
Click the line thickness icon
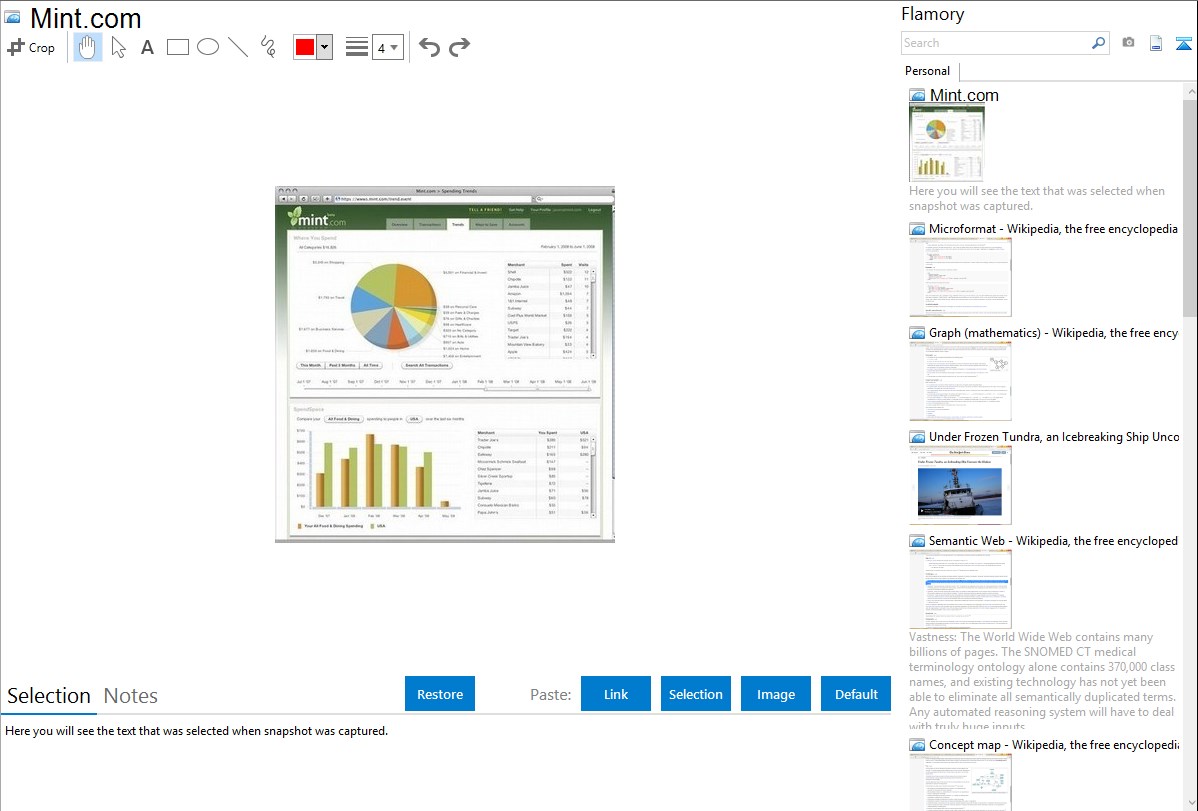tap(357, 47)
